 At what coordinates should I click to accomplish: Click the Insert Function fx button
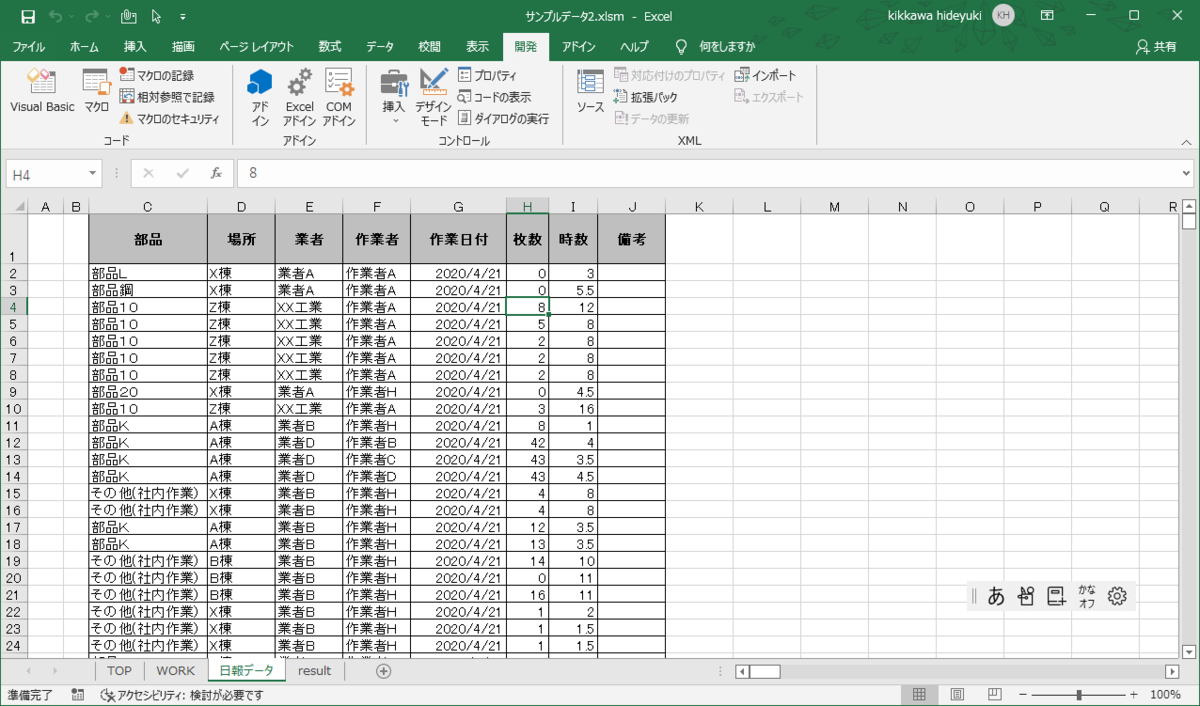point(215,173)
